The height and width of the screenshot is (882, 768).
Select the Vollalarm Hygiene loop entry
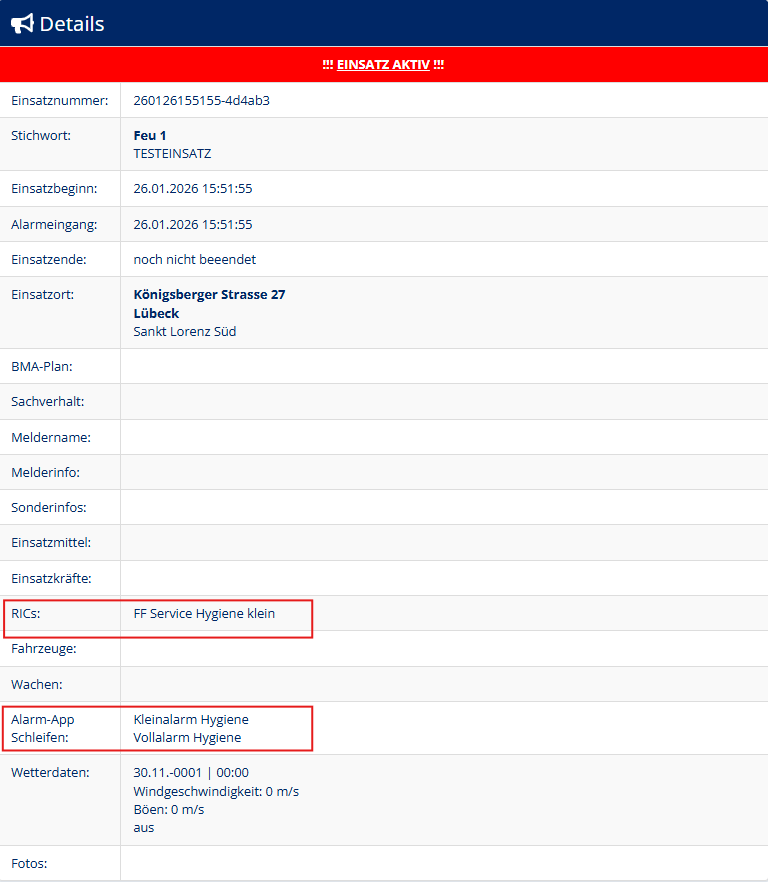click(x=187, y=738)
